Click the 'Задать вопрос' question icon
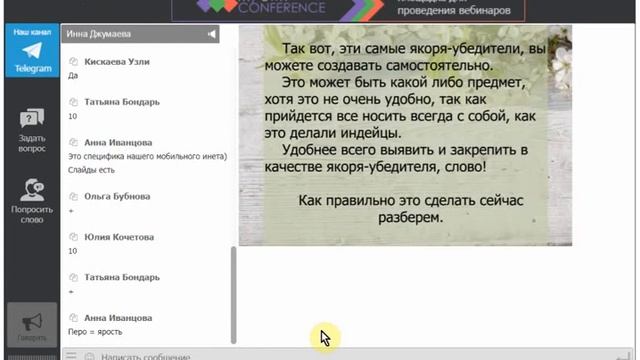The image size is (640, 360). pyautogui.click(x=32, y=118)
